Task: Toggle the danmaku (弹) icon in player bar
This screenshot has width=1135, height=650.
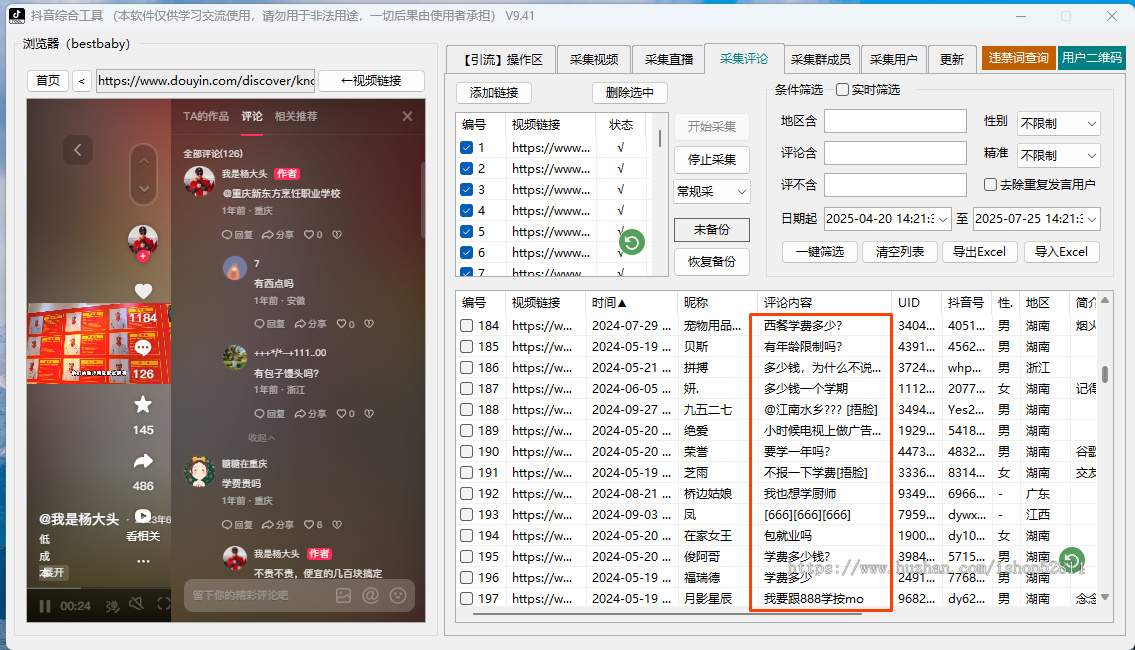Action: click(x=112, y=606)
